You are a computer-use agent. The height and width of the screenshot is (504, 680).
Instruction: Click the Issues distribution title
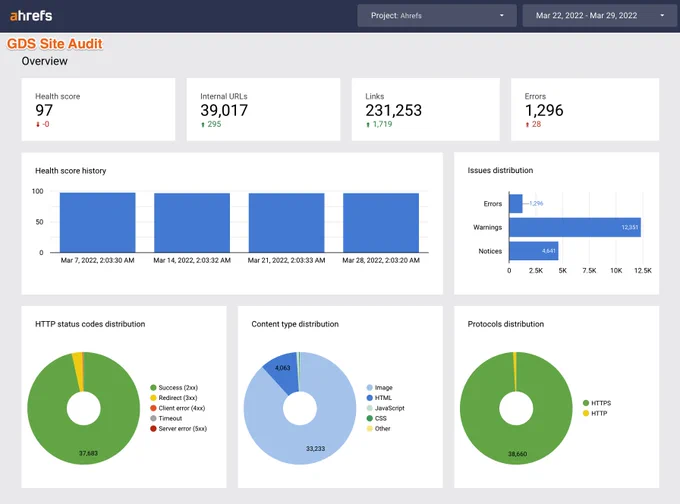point(500,170)
